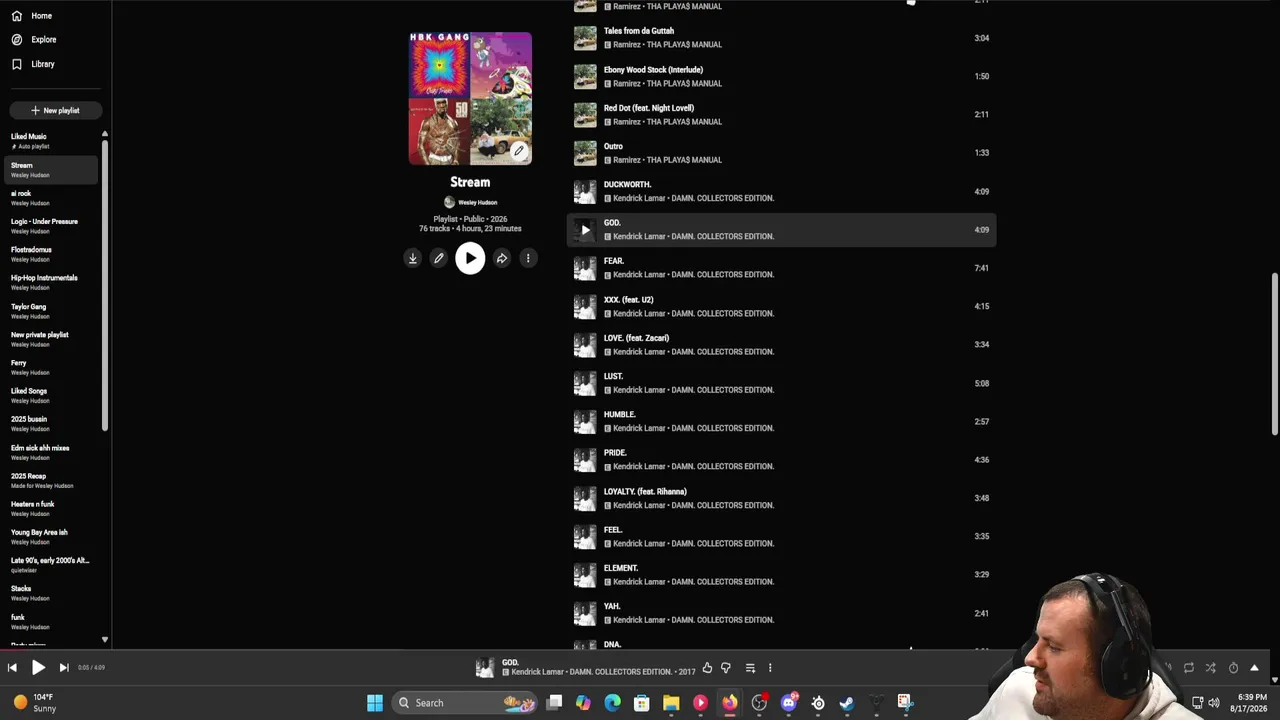The image size is (1280, 720).
Task: Skip to the next track in the player bar
Action: [x=64, y=667]
